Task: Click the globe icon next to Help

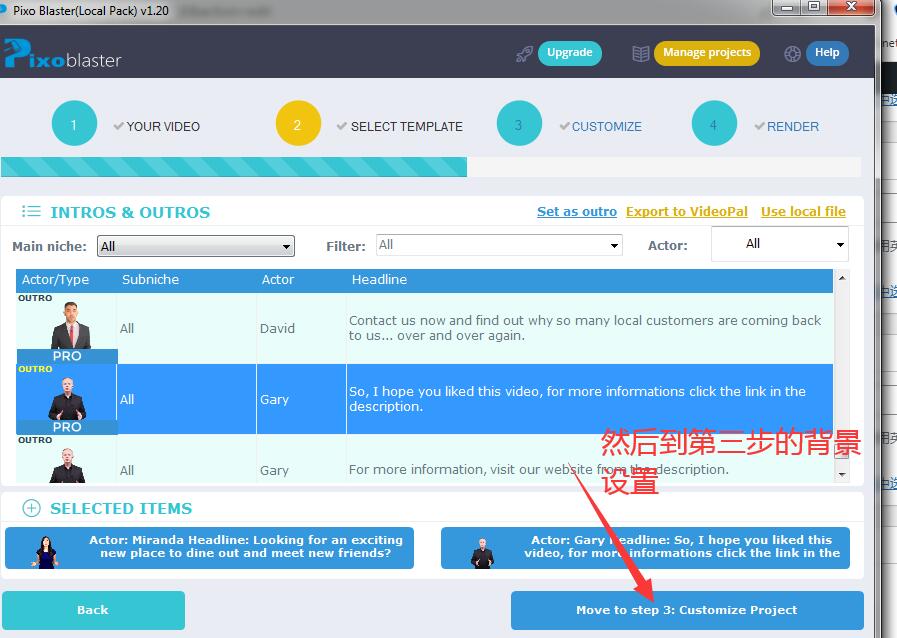Action: click(x=792, y=52)
